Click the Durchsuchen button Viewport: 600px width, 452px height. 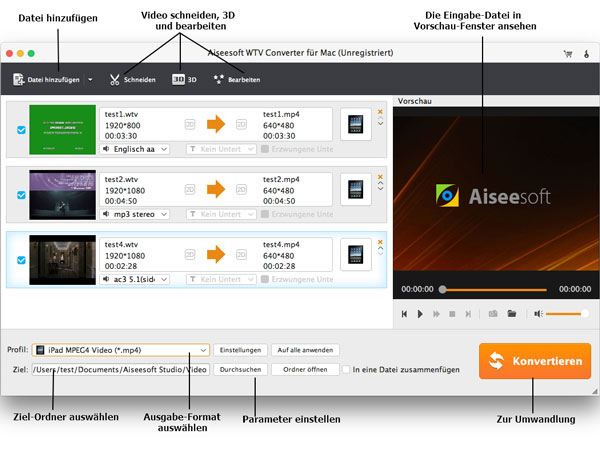240,369
